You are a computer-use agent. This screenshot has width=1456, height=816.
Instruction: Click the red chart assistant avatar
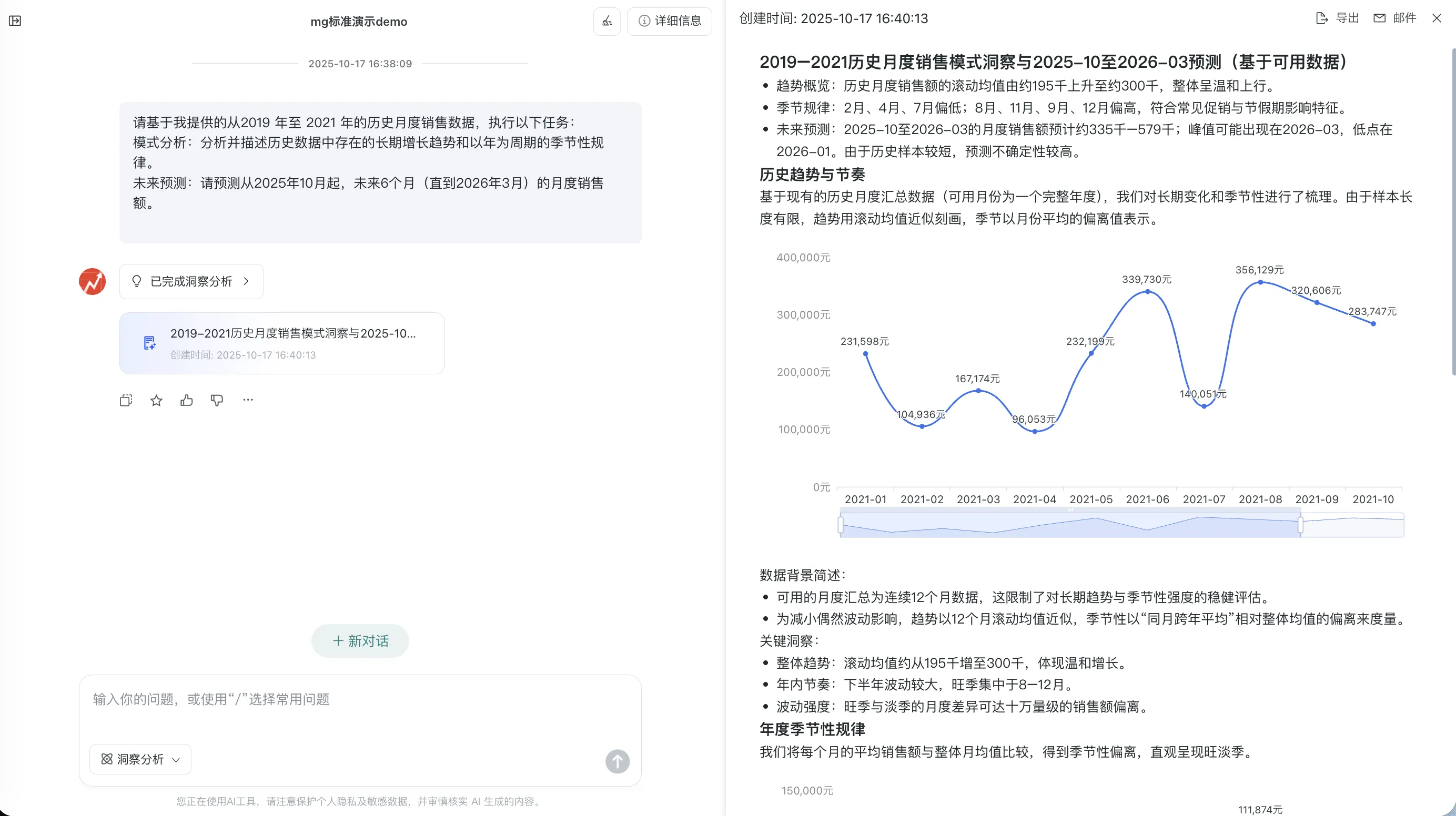click(x=92, y=281)
